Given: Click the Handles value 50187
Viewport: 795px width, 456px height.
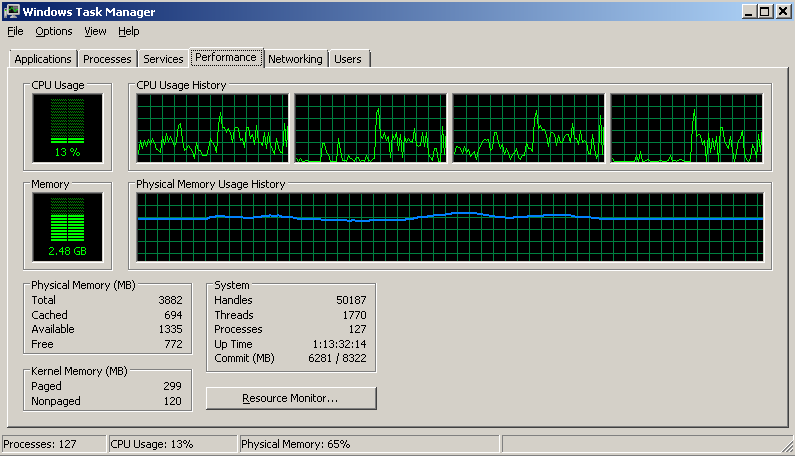Looking at the screenshot, I should 351,300.
